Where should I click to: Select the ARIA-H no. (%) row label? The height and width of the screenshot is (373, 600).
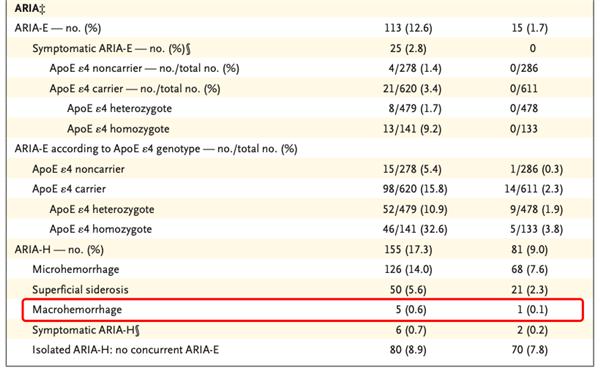(59, 249)
